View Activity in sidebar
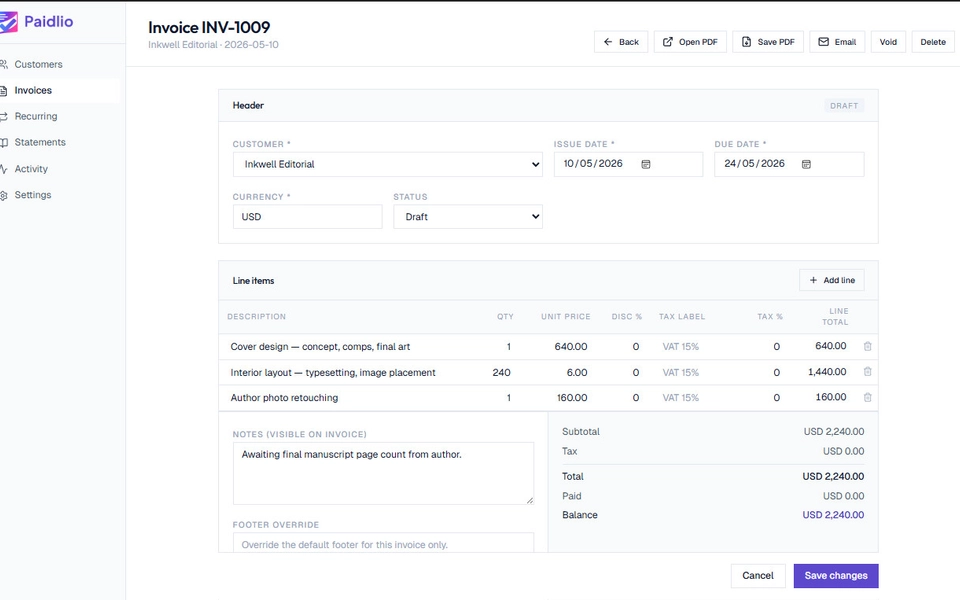The image size is (960, 600). click(31, 169)
